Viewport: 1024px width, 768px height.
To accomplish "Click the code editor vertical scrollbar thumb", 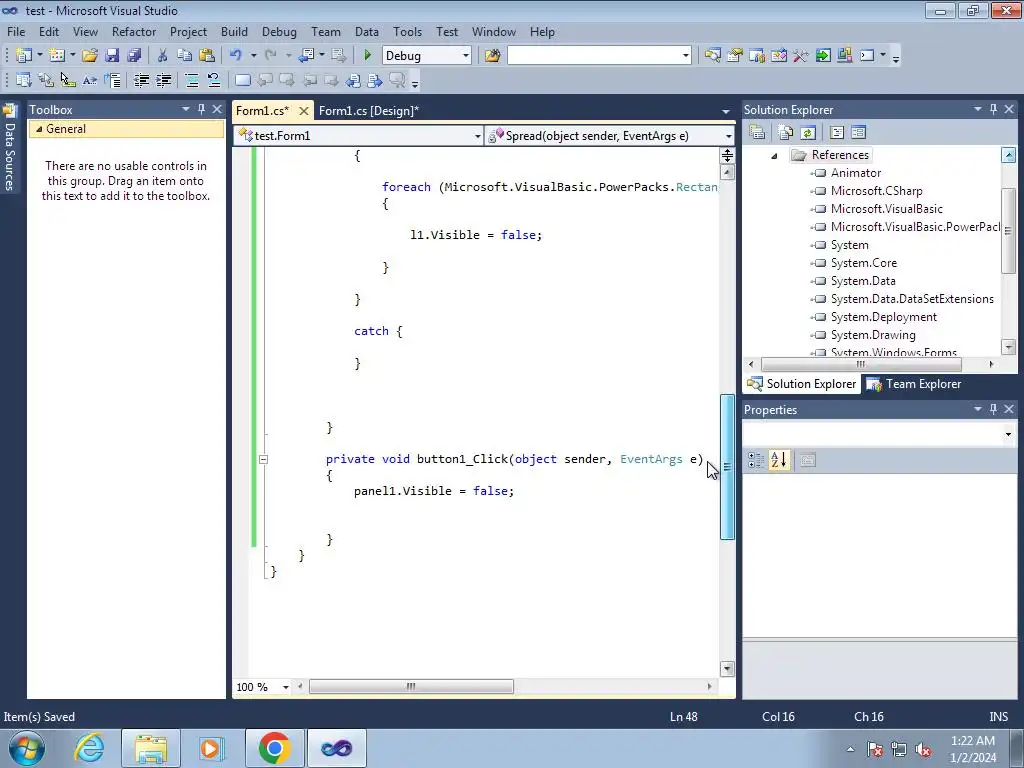I will click(727, 467).
